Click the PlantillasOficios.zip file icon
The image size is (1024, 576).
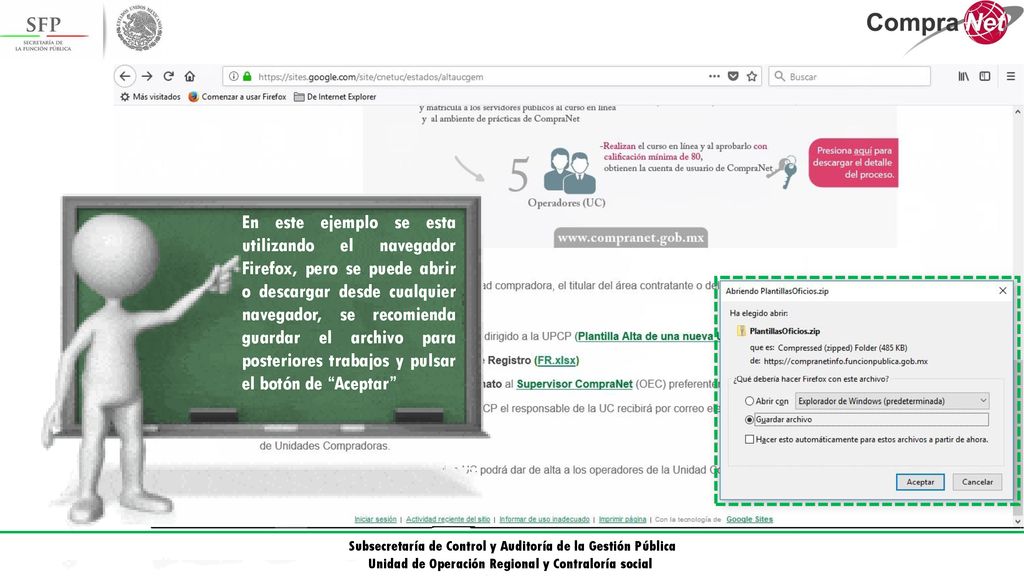pos(741,331)
